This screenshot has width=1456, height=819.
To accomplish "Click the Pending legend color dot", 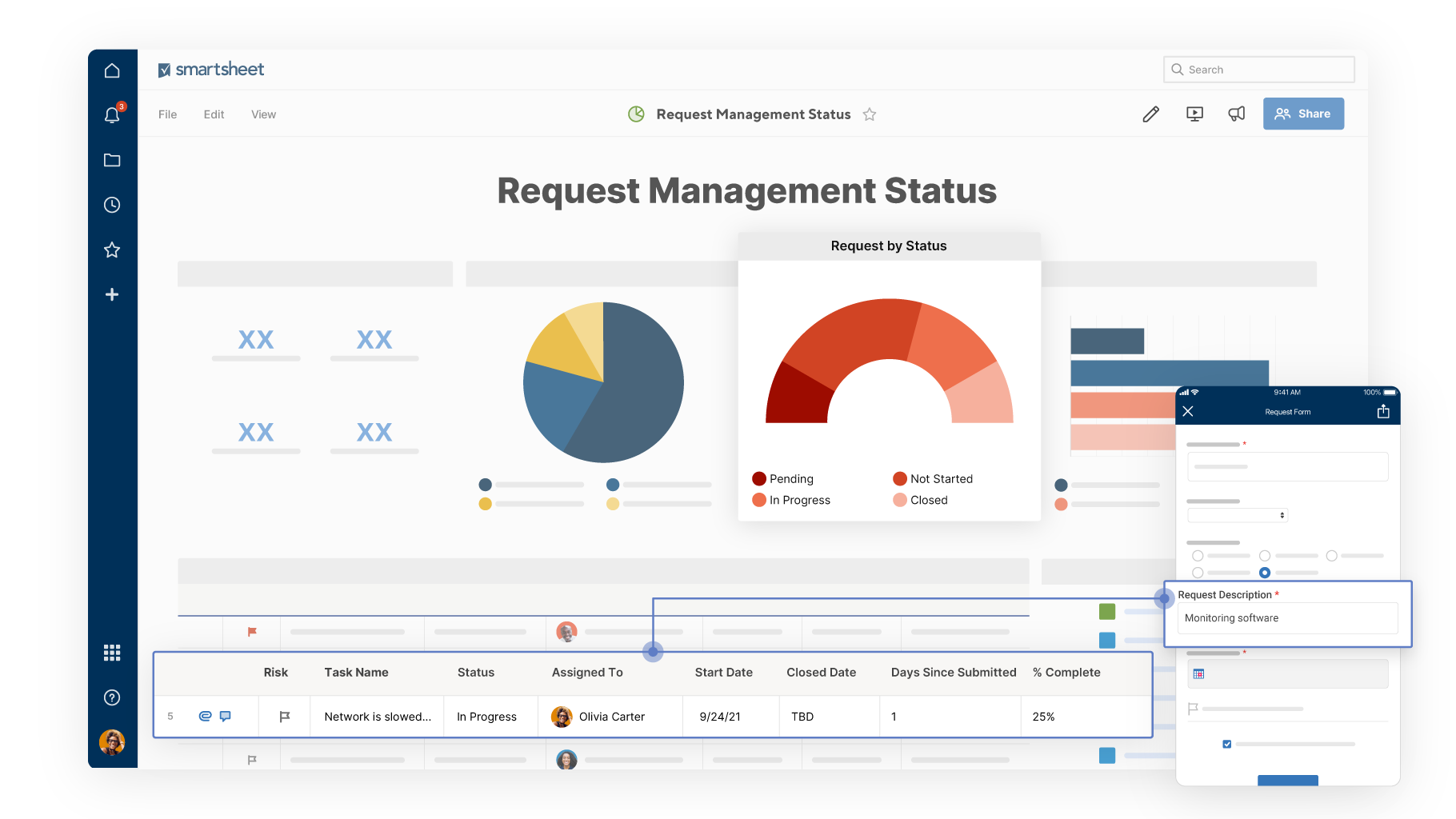I will pos(759,478).
